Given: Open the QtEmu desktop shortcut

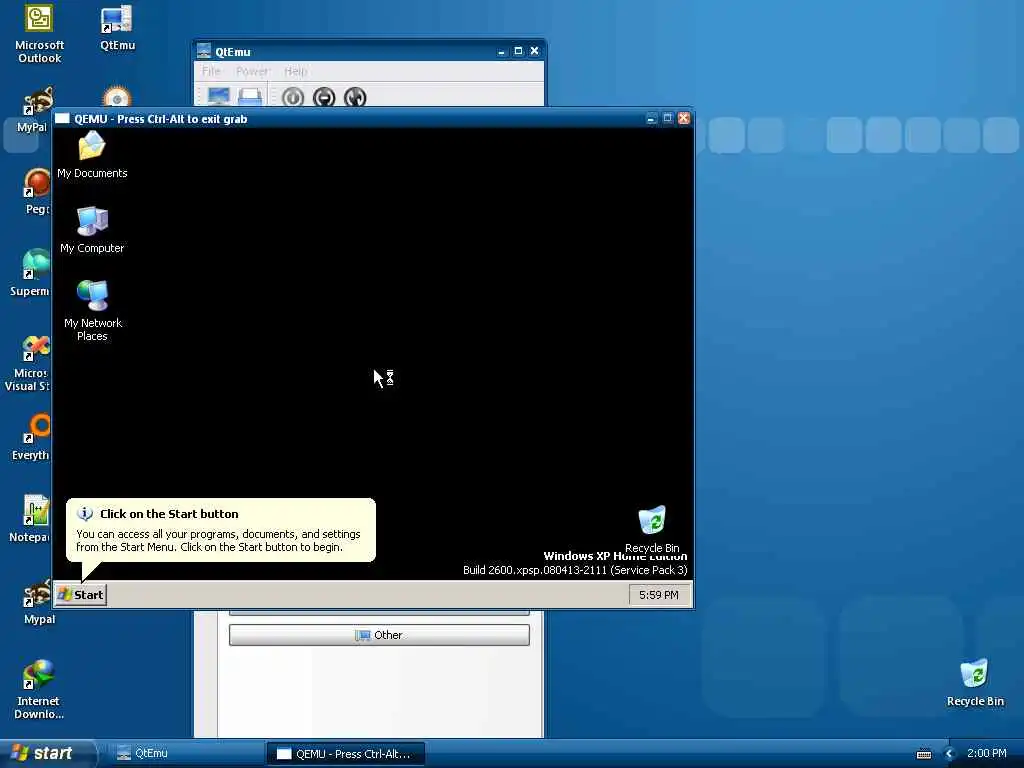Looking at the screenshot, I should click(118, 27).
